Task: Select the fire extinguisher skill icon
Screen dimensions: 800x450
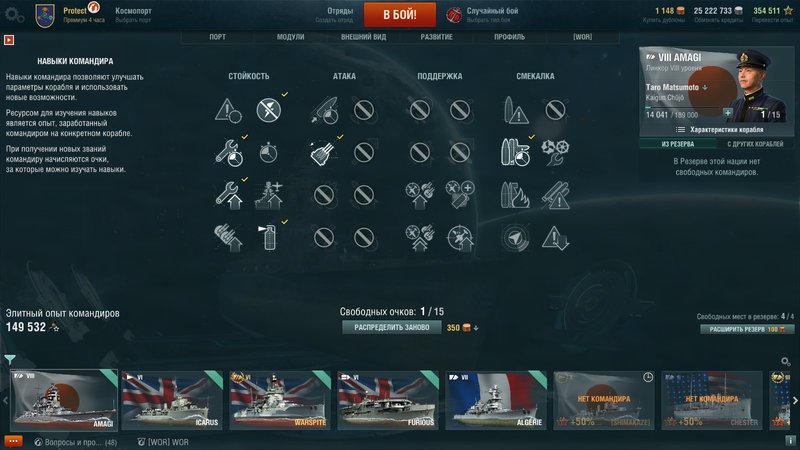Action: 269,237
